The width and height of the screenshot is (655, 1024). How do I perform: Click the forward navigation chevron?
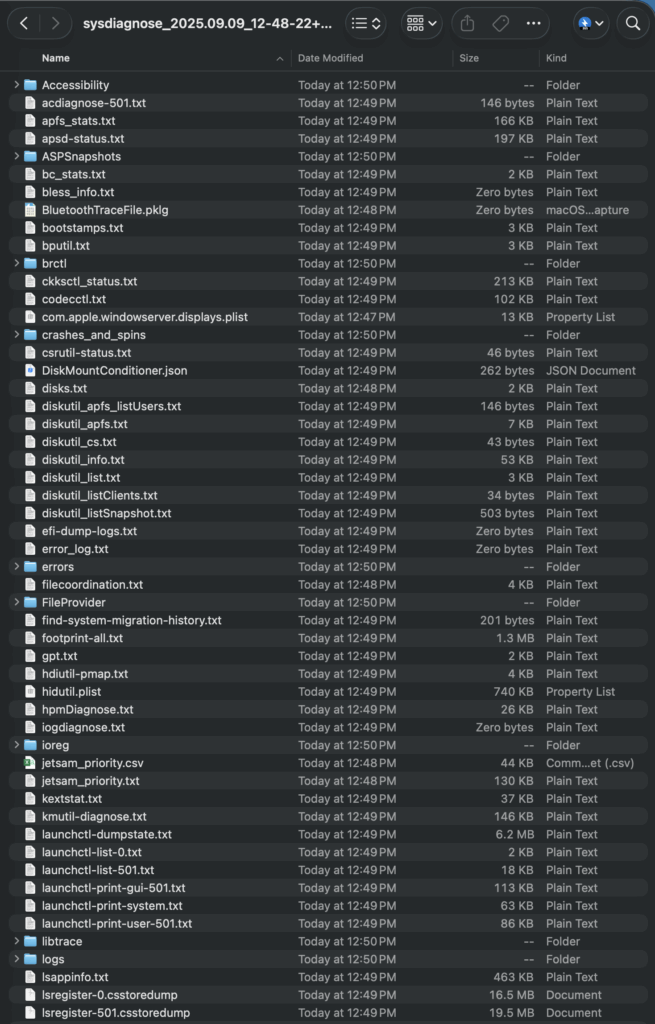tap(56, 24)
